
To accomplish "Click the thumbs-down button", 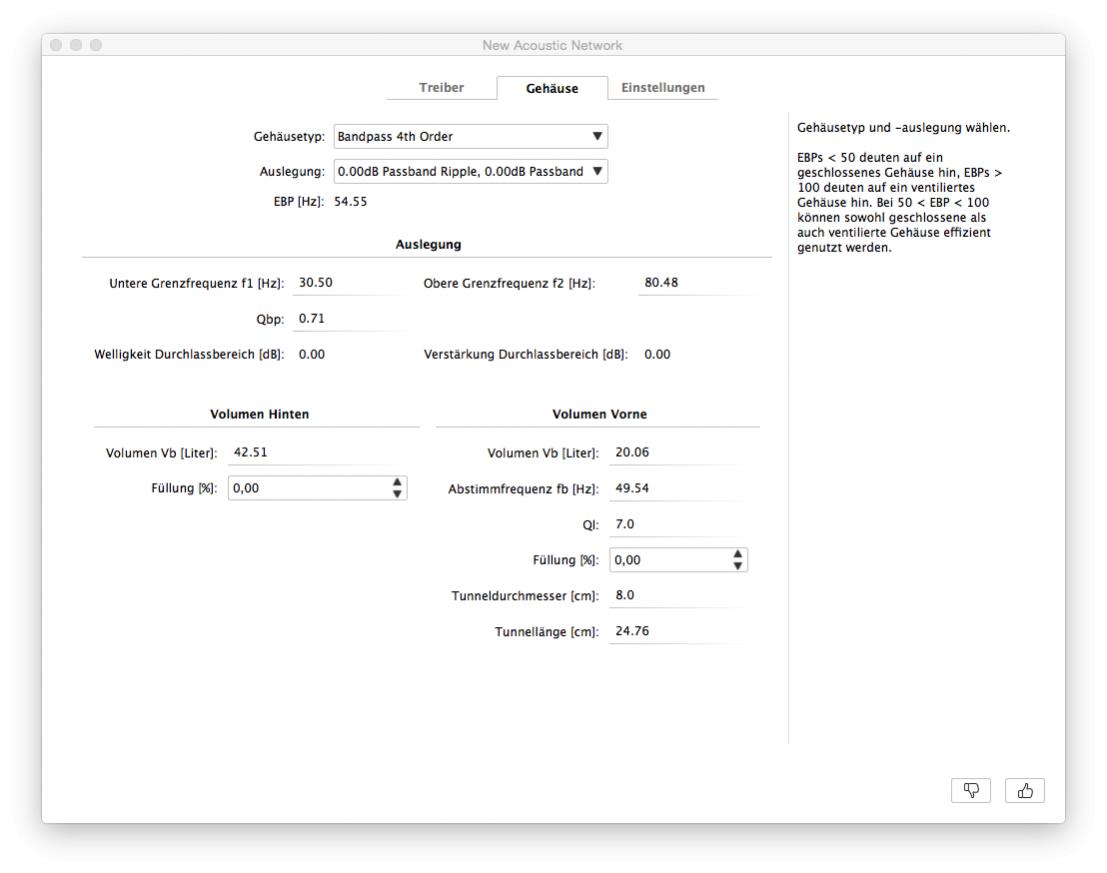I will click(971, 790).
